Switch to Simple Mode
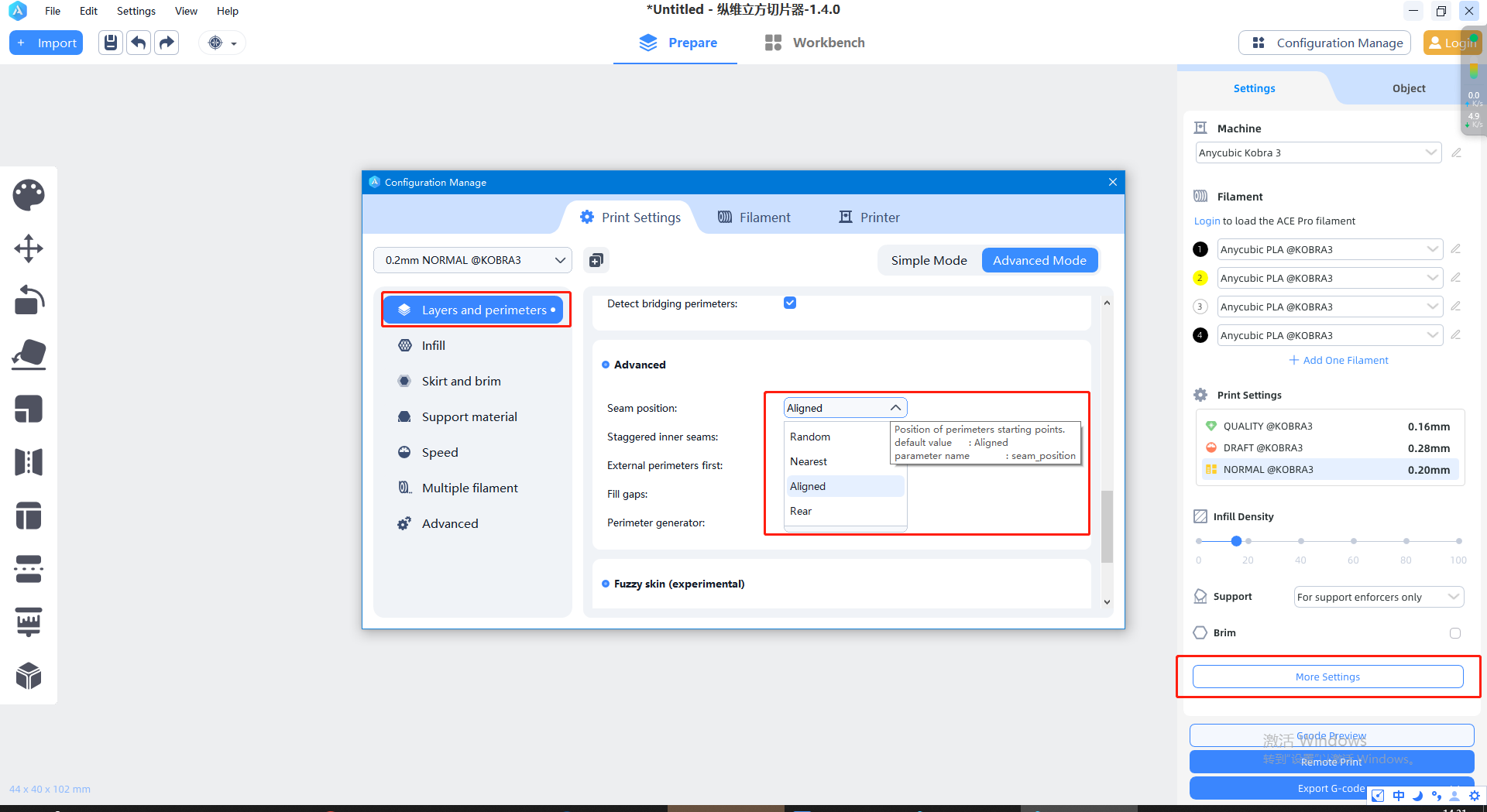 pos(929,261)
